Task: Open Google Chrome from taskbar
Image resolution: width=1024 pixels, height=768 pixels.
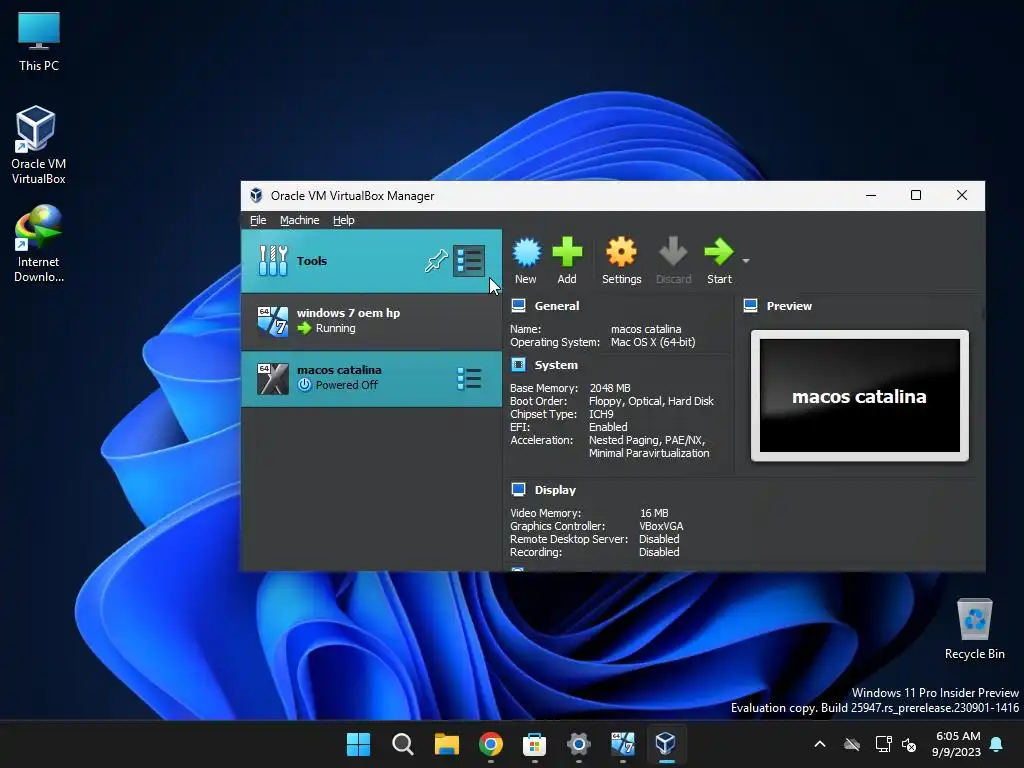Action: pyautogui.click(x=490, y=744)
